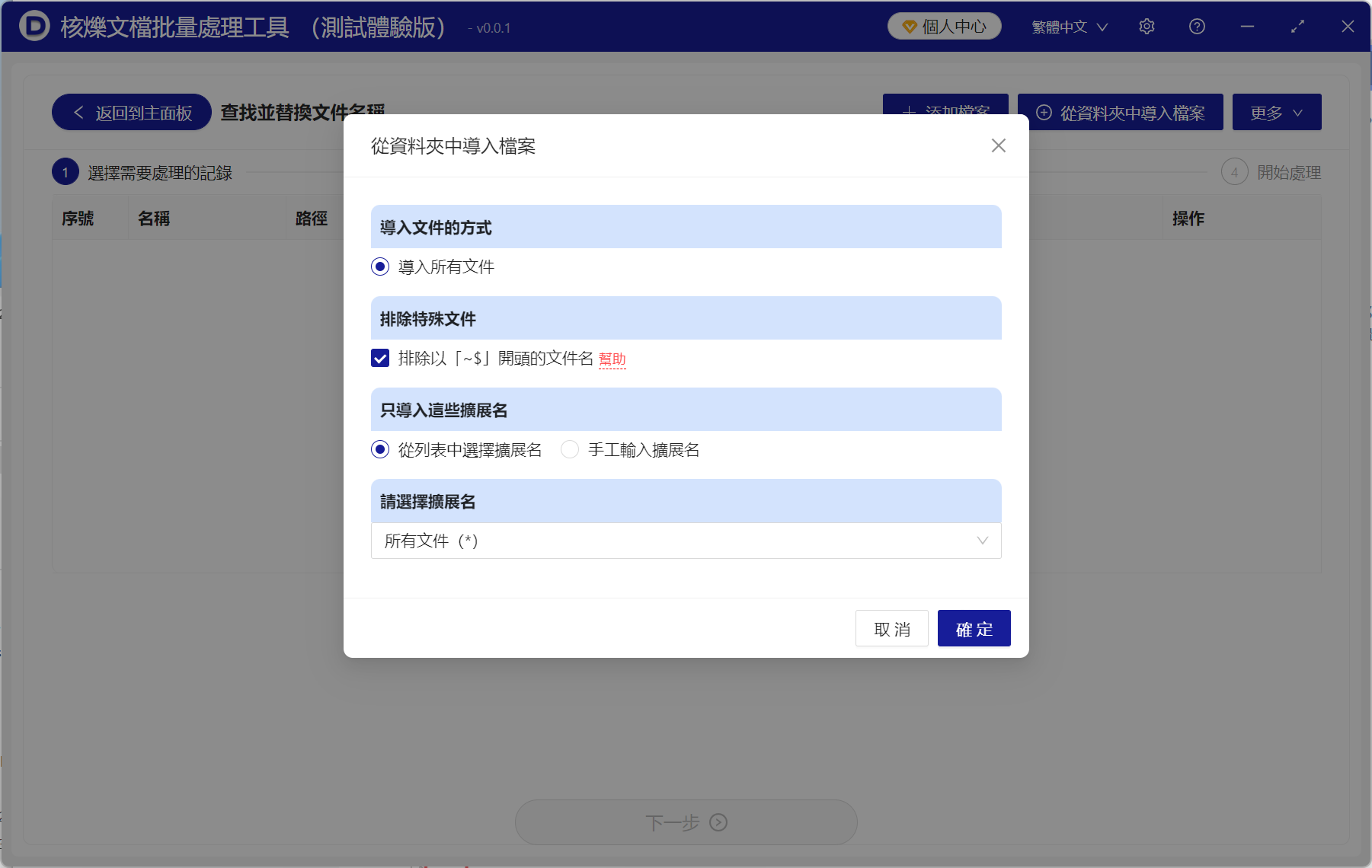The image size is (1372, 868).
Task: Expand the 更多 dropdown menu
Action: point(1277,113)
